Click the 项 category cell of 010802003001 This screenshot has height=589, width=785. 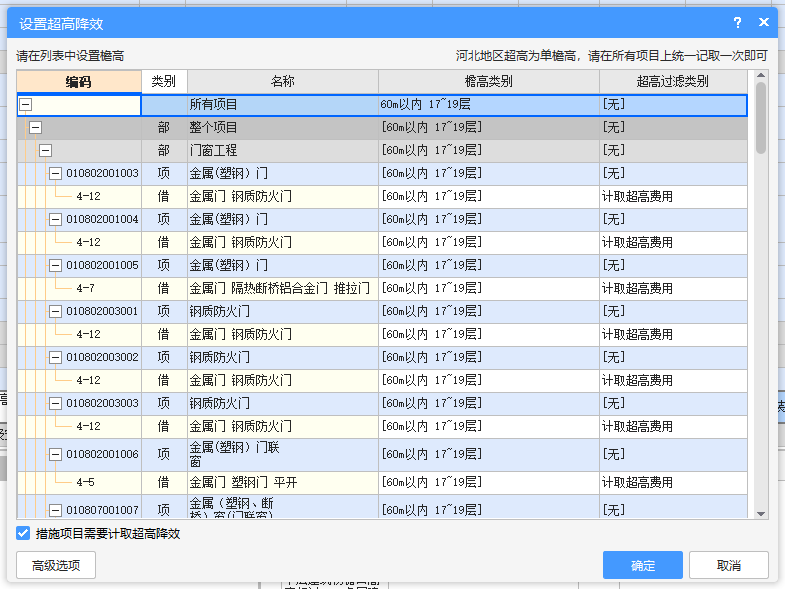164,312
